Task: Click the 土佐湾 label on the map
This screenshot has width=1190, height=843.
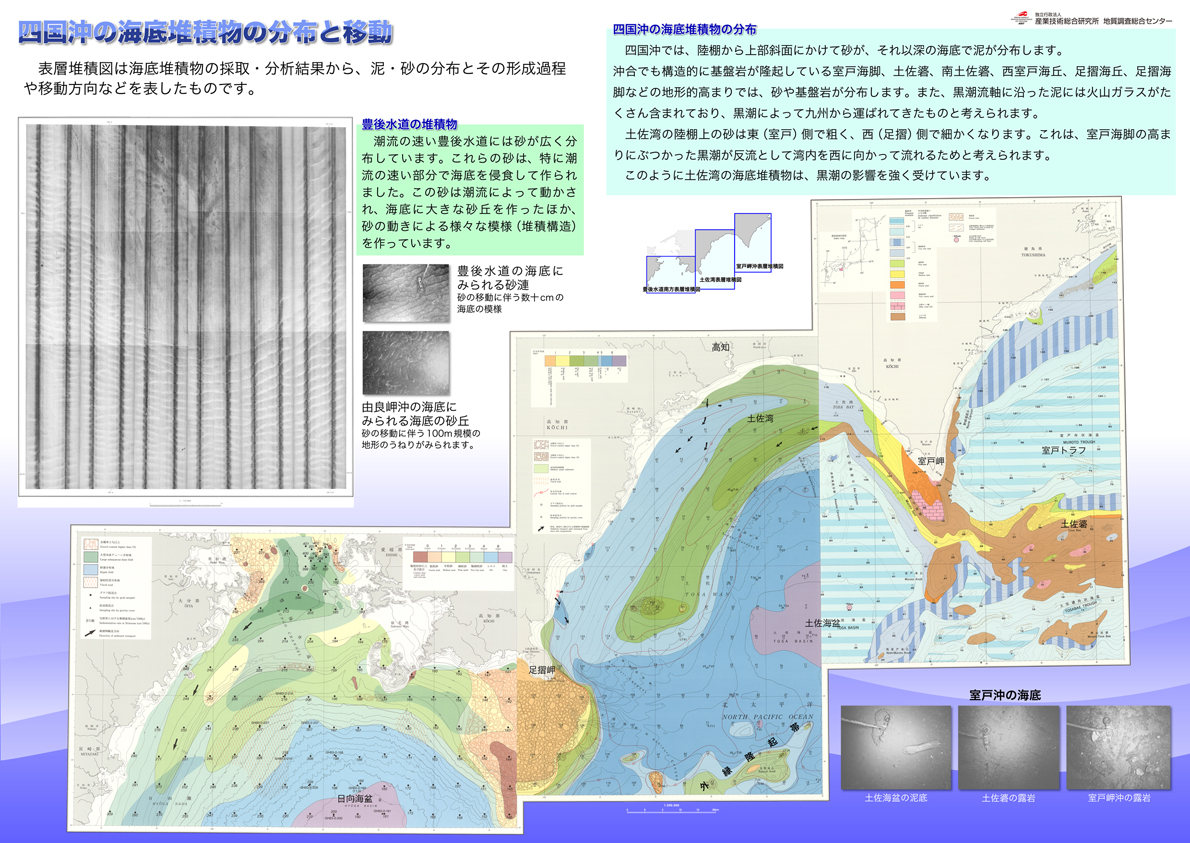Action: pyautogui.click(x=760, y=418)
